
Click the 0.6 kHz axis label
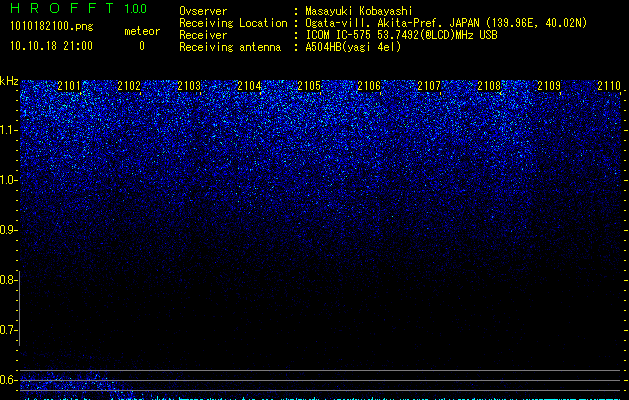pyautogui.click(x=8, y=380)
